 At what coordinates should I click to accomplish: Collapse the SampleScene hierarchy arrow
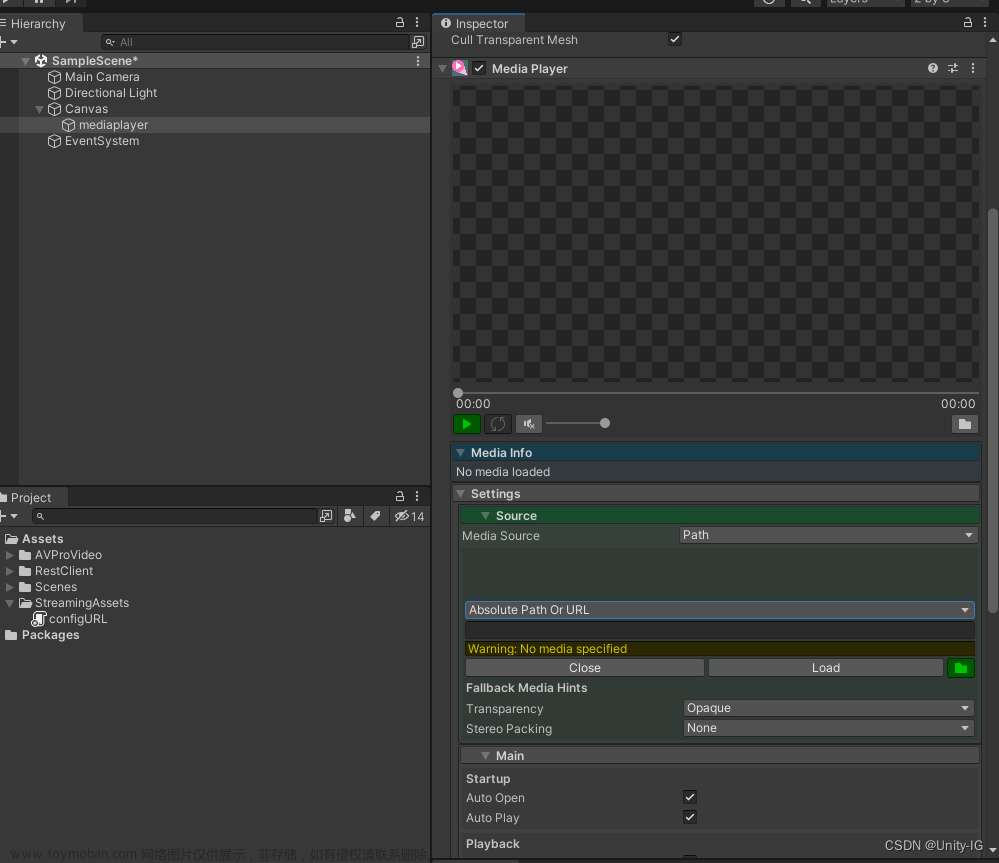pyautogui.click(x=25, y=61)
